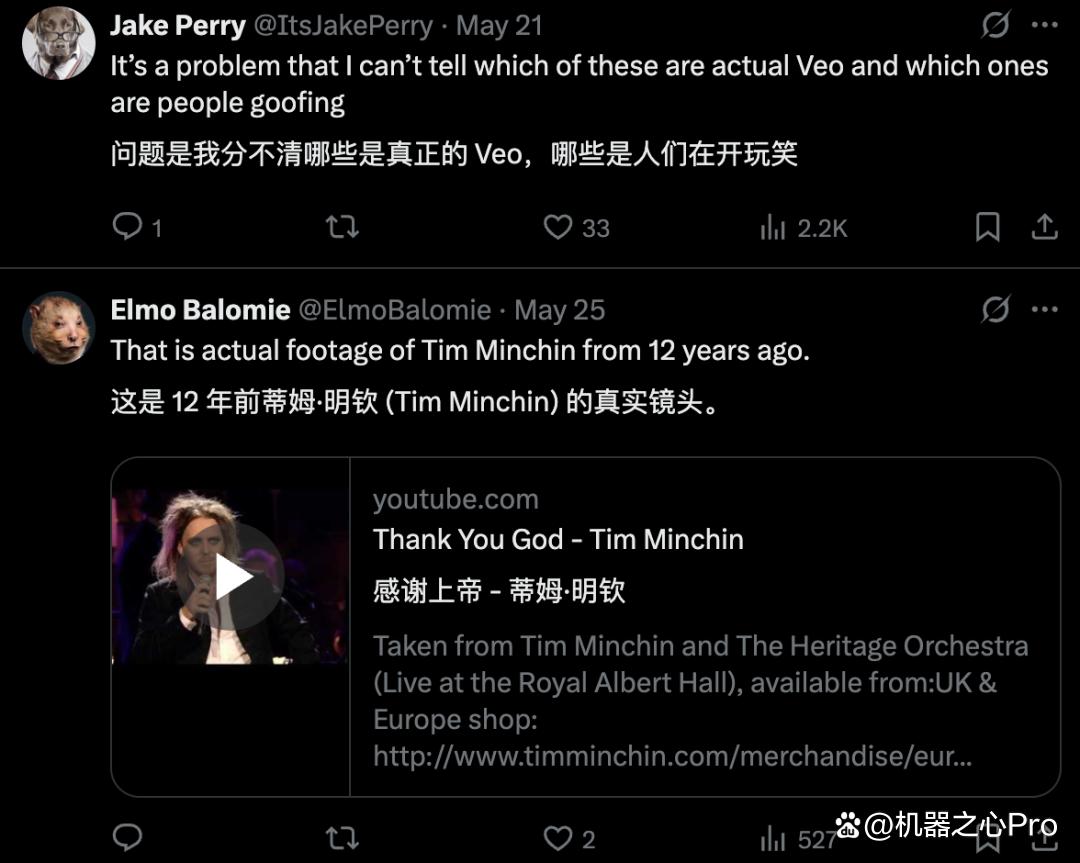Open more options on Jake Perry's tweet

(1044, 25)
